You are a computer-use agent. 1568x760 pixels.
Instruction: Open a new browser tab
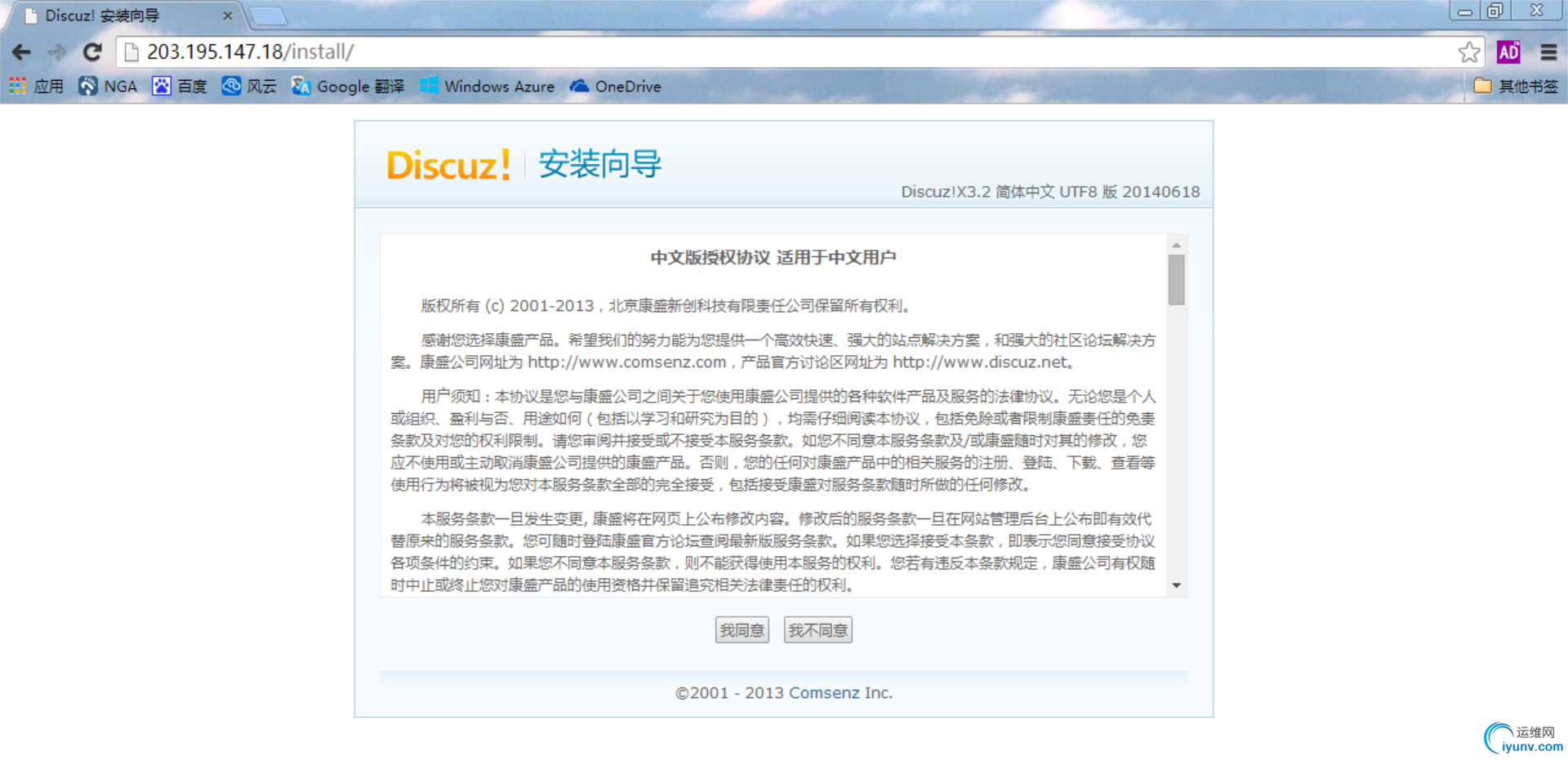pos(268,16)
